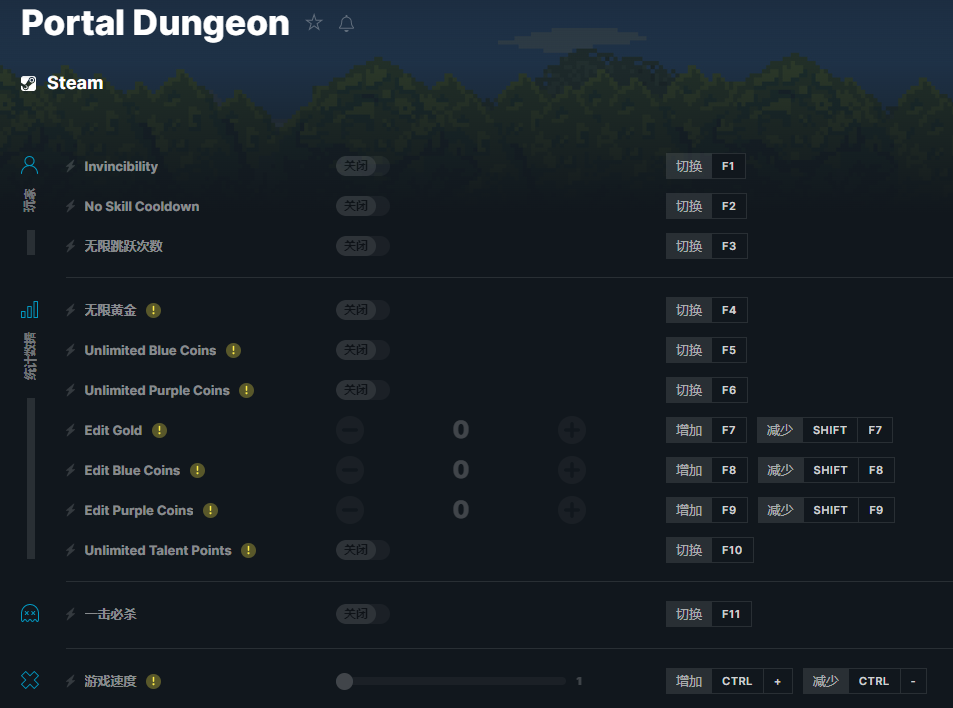Click the F4 hotkey for 无限黄金
This screenshot has width=953, height=708.
(x=706, y=310)
